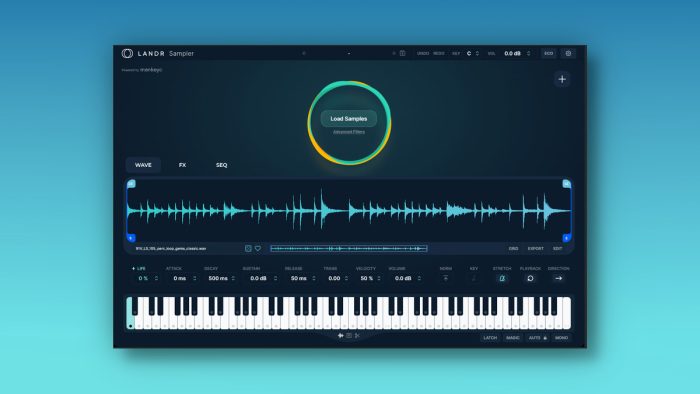The height and width of the screenshot is (394, 700).
Task: Click the preset name field in header
Action: 349,54
